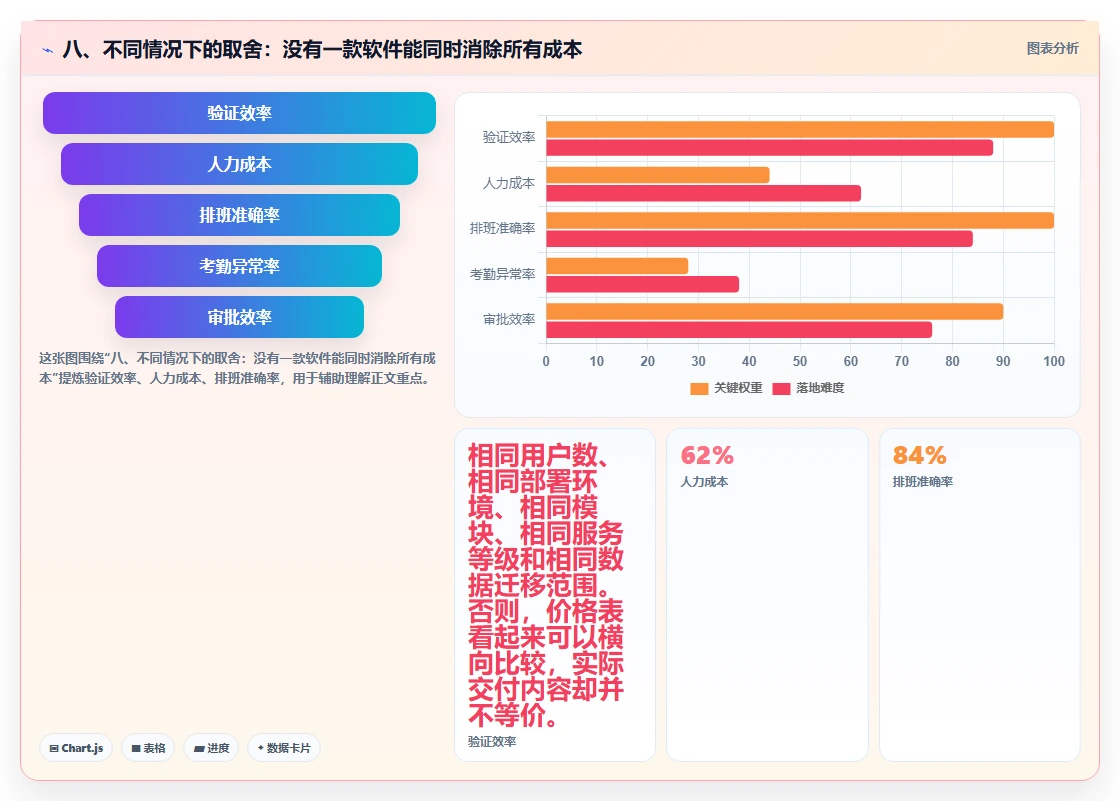The image size is (1120, 801).
Task: Select the 审批效率 funnel bar
Action: click(x=239, y=317)
